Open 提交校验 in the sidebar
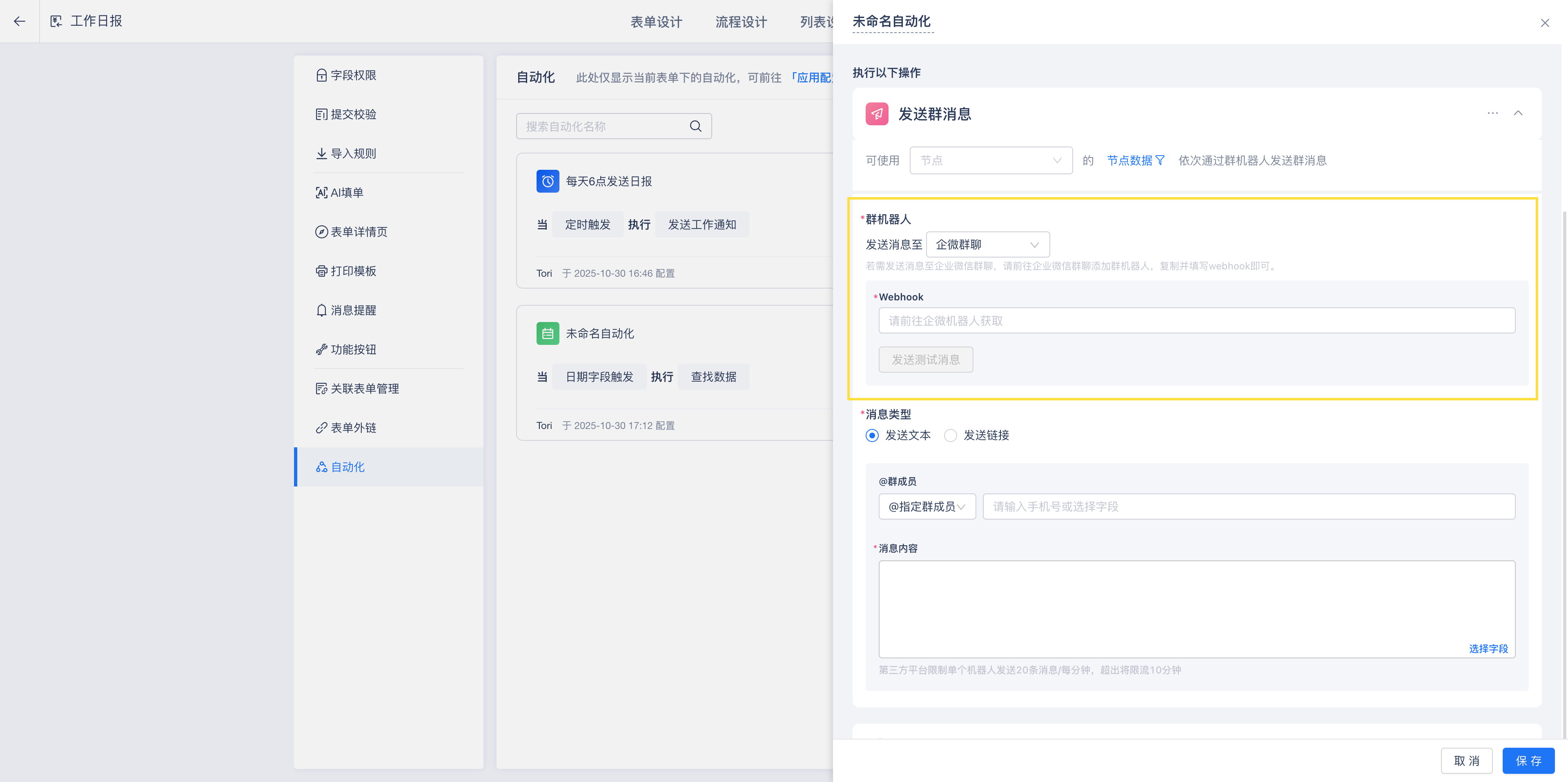This screenshot has width=1568, height=782. click(388, 114)
